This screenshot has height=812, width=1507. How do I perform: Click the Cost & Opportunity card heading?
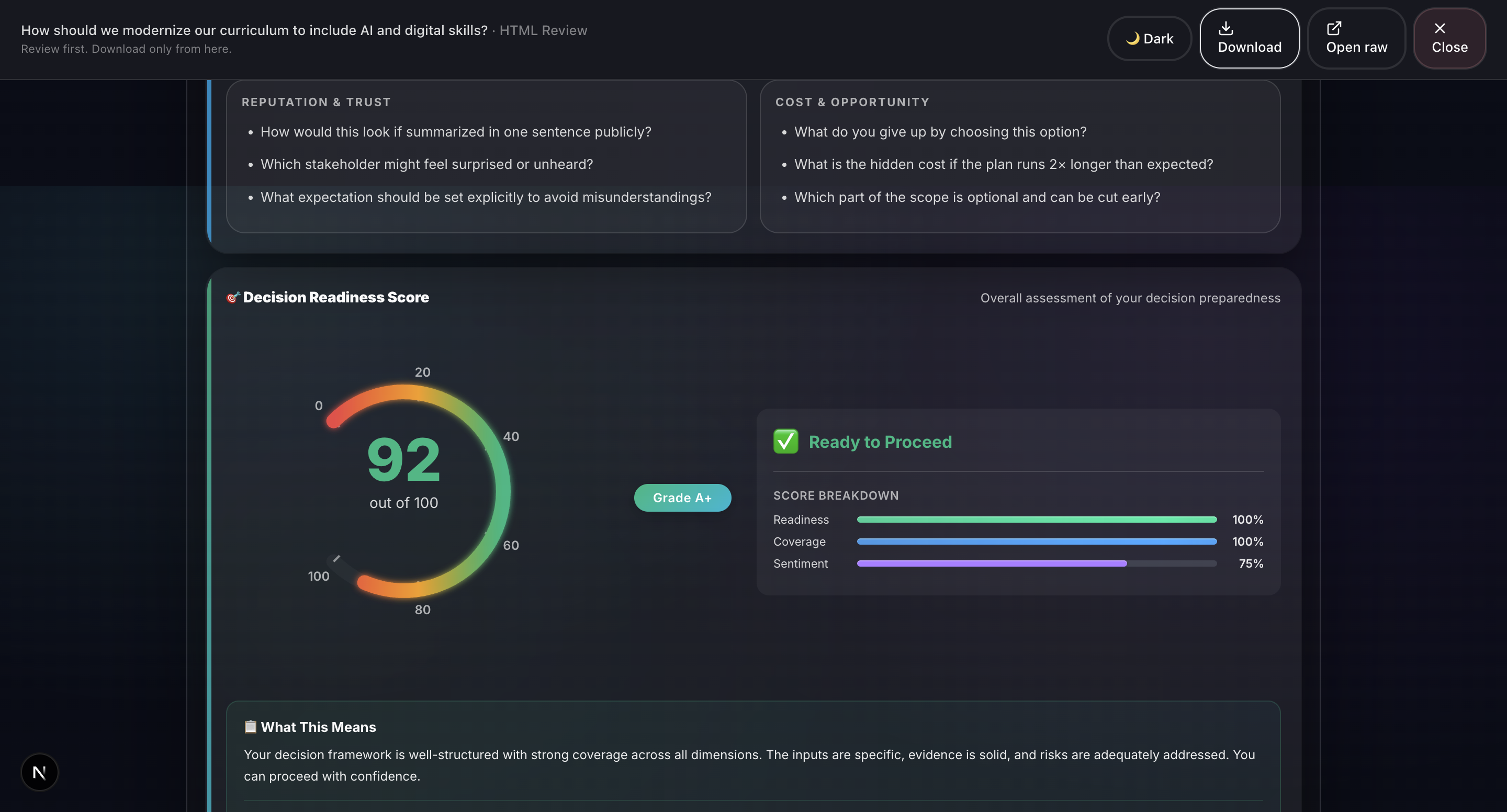[x=852, y=103]
